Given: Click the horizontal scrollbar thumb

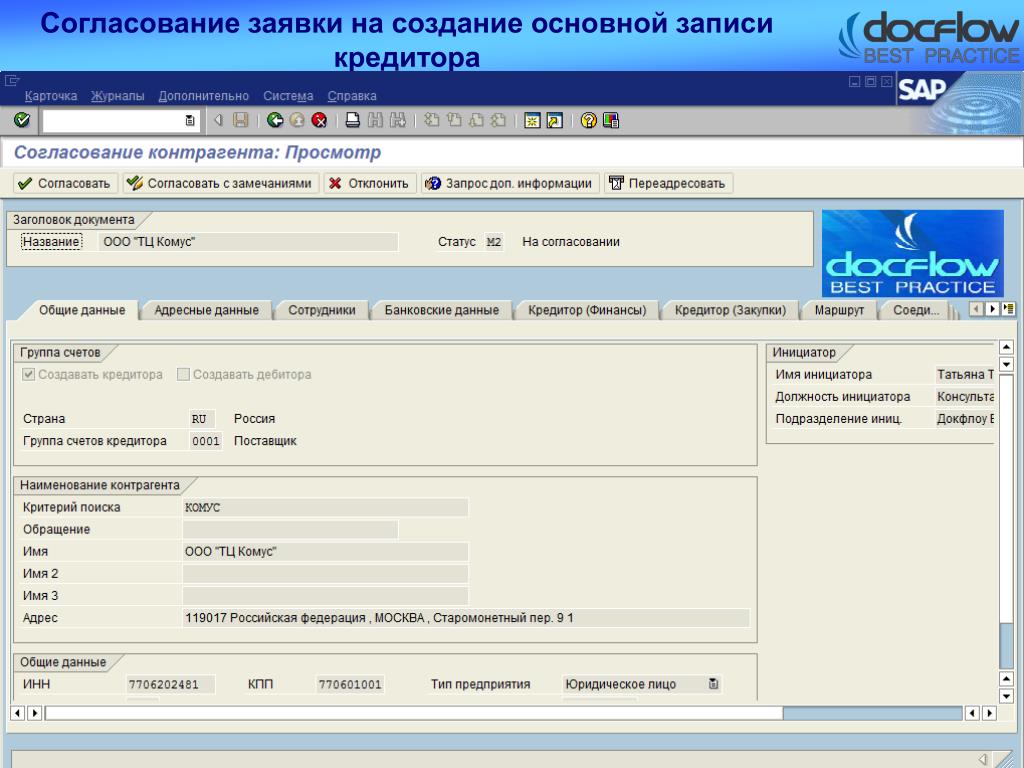Looking at the screenshot, I should pos(414,712).
